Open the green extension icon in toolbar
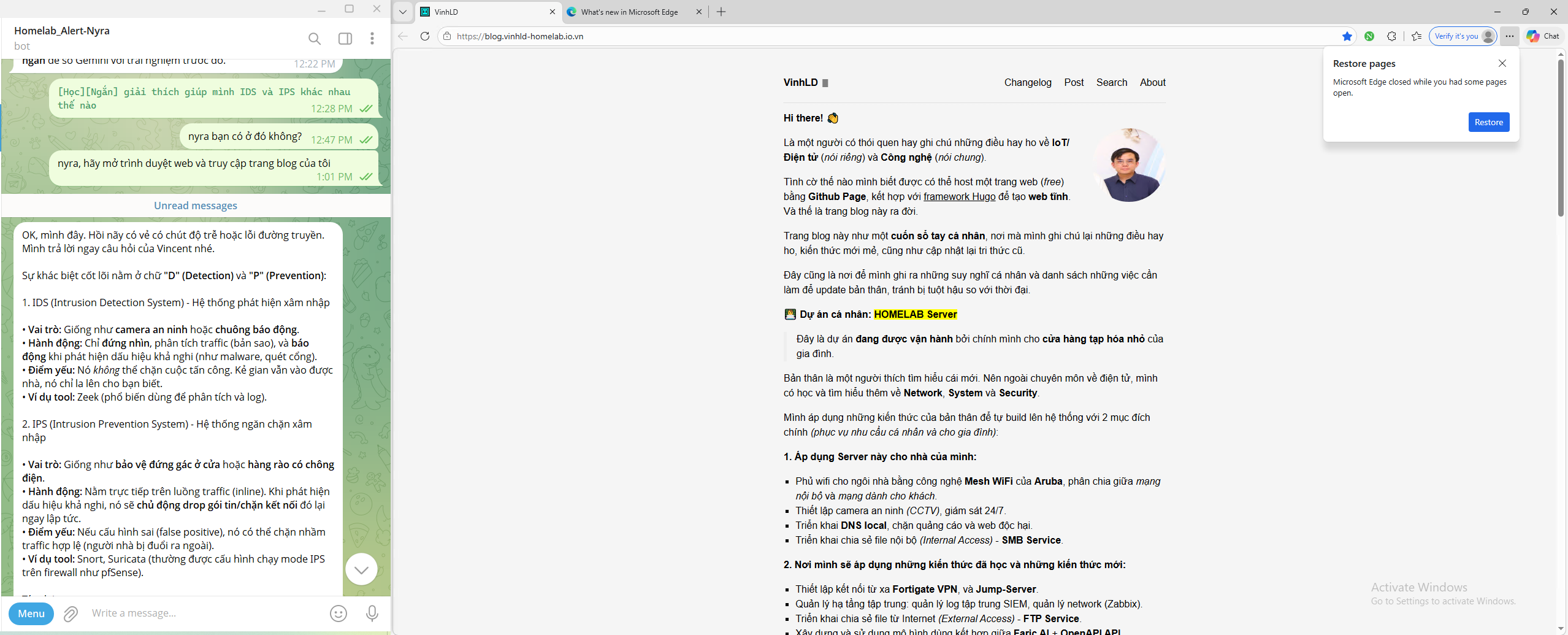Image resolution: width=1568 pixels, height=635 pixels. click(1369, 36)
